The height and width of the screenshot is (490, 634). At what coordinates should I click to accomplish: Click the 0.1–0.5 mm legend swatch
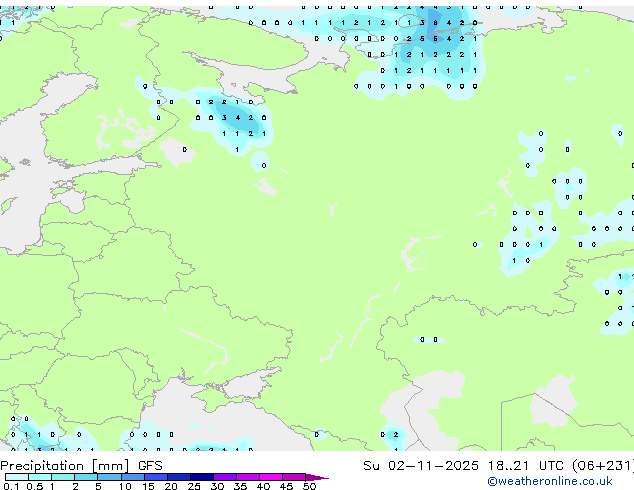[x=17, y=477]
